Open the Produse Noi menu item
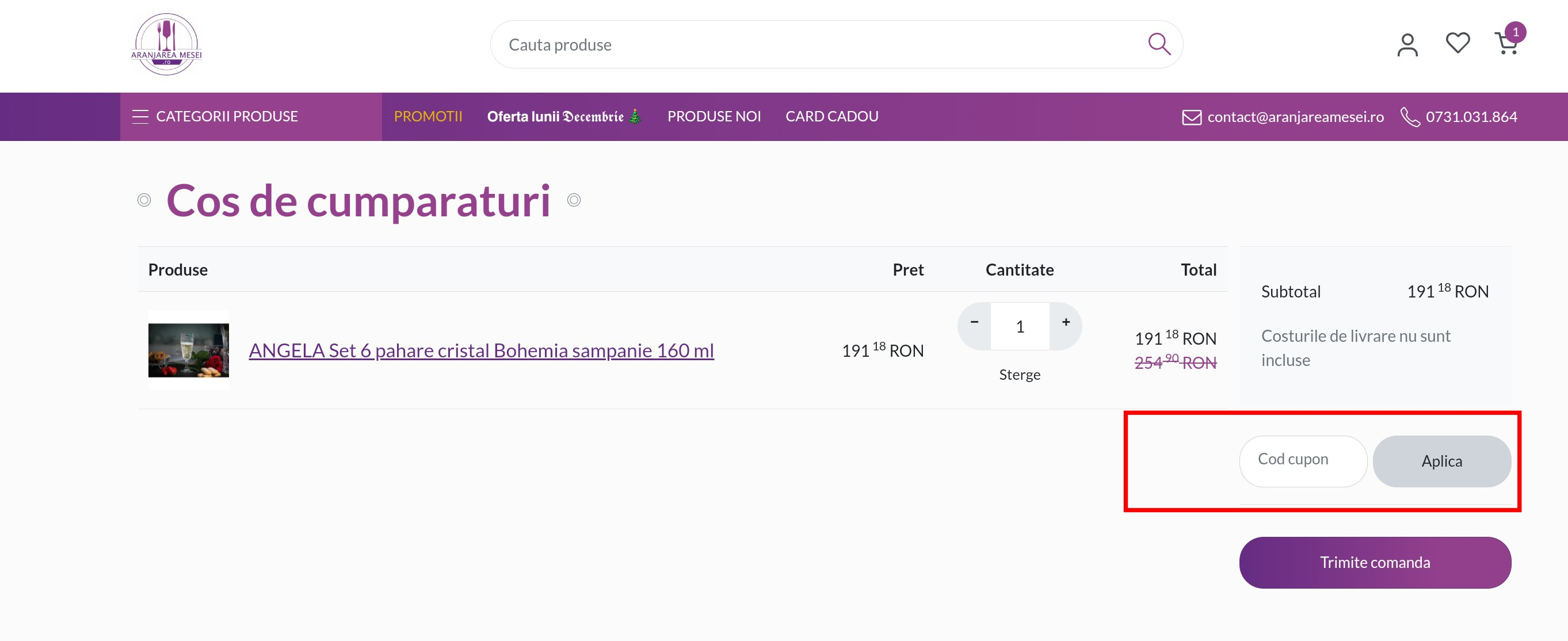 (714, 116)
